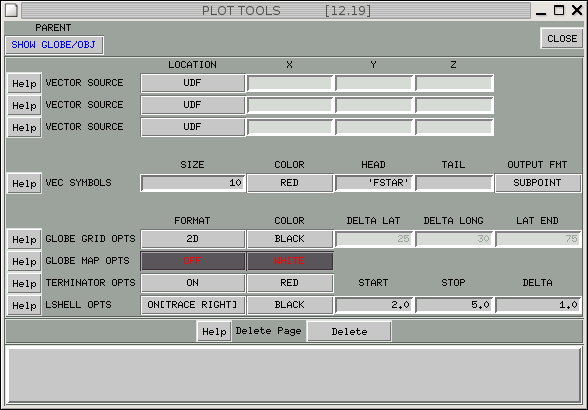588x410 pixels.
Task: Open Help for LSHELL OPTS
Action: (x=24, y=305)
